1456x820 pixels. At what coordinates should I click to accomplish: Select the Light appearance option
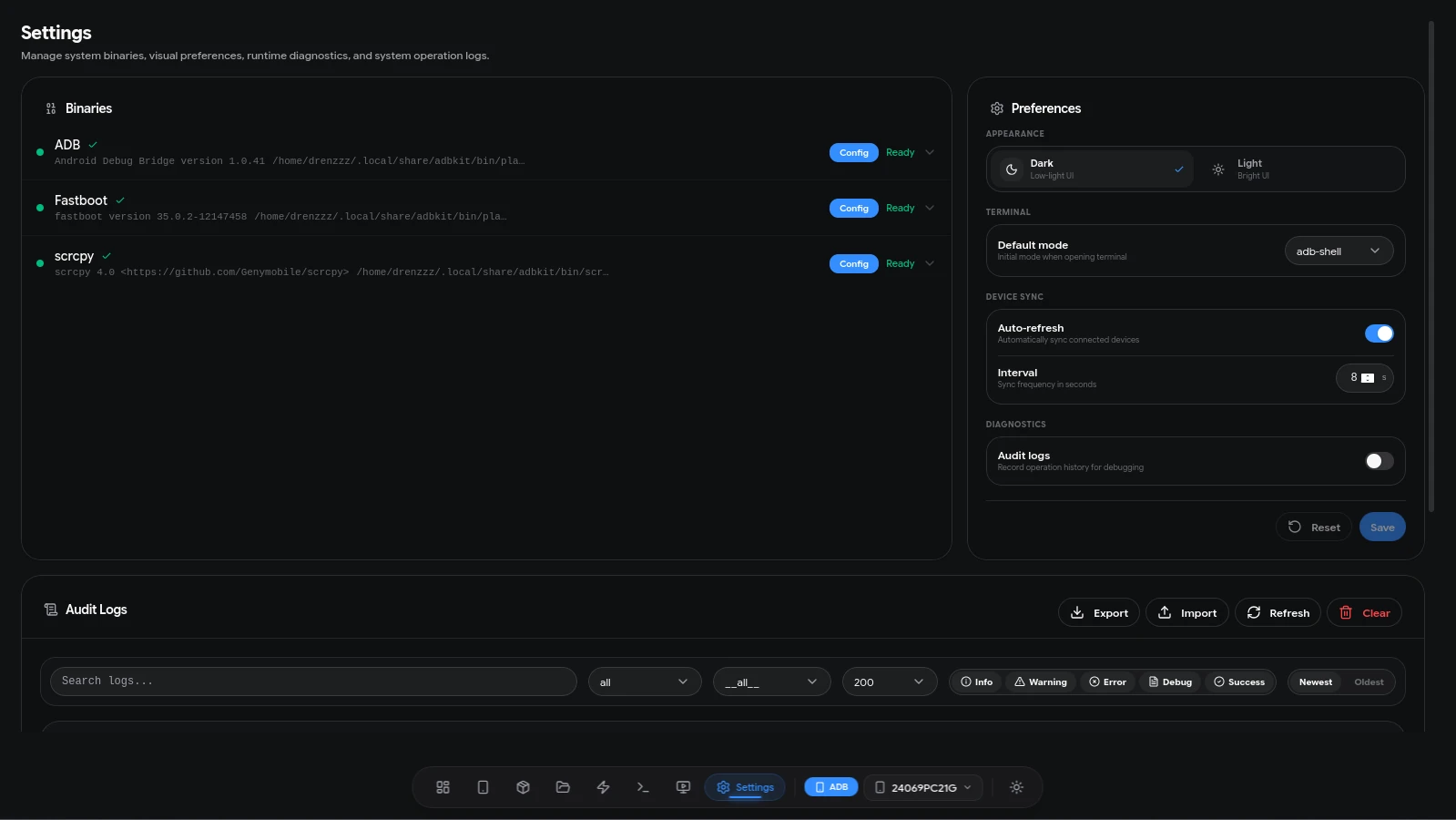1298,169
